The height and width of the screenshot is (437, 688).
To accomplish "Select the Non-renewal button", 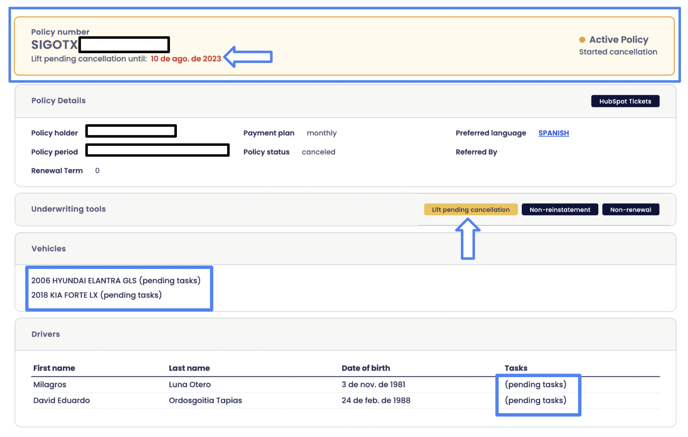I will 630,210.
